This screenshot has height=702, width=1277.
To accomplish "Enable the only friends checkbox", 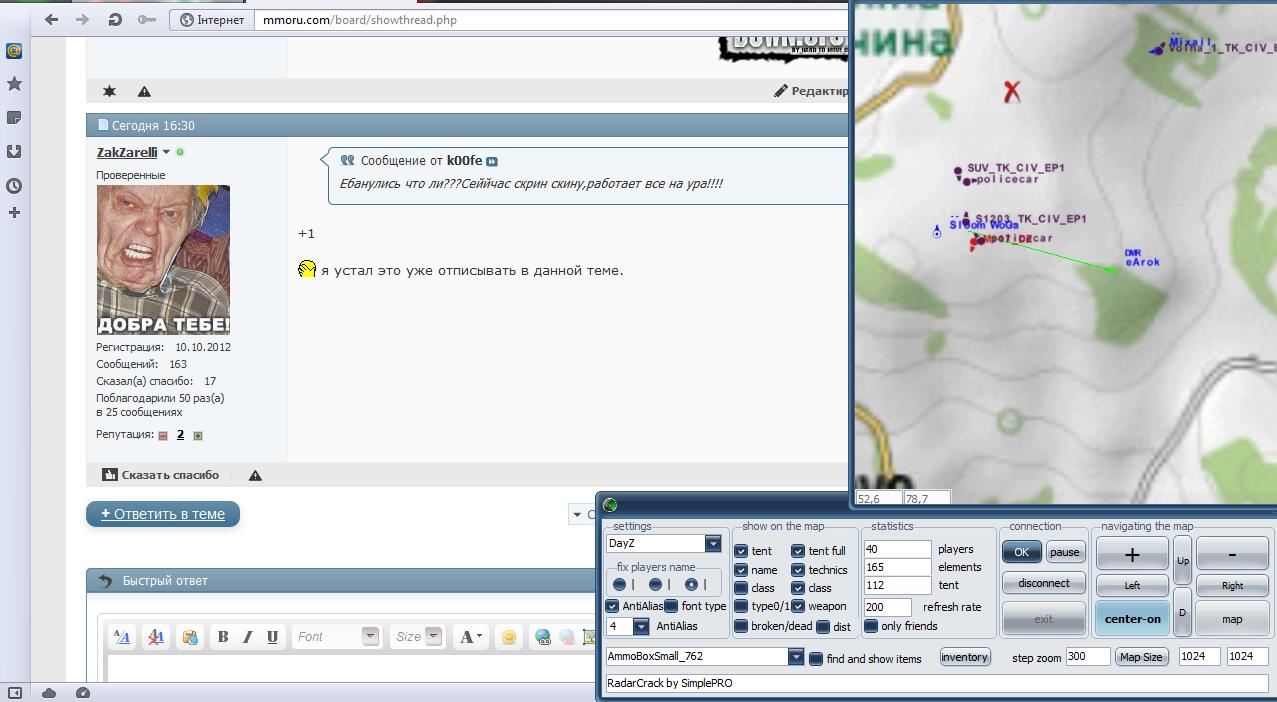I will (x=871, y=626).
